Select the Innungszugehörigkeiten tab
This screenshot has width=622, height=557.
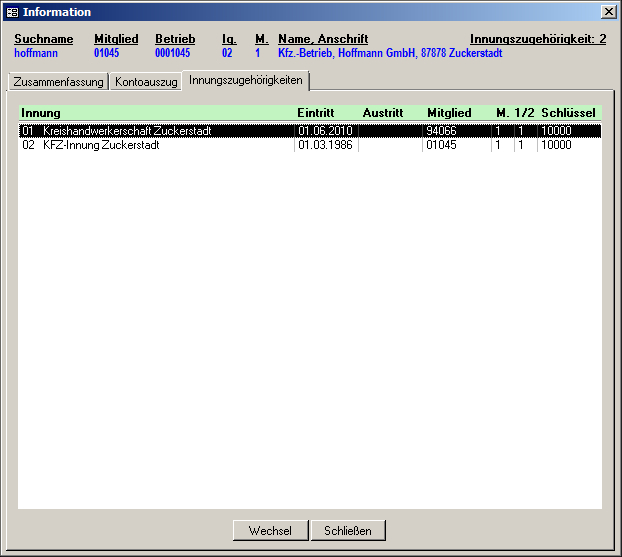tap(246, 80)
